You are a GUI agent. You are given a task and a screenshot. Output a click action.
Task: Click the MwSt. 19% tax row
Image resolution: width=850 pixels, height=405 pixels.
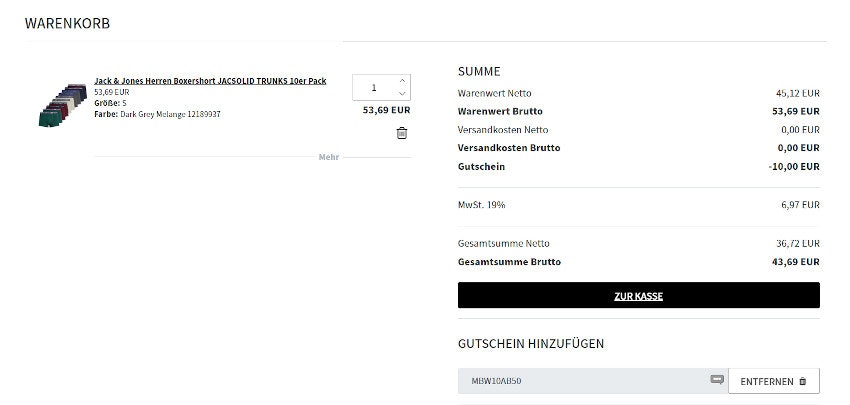click(x=638, y=205)
